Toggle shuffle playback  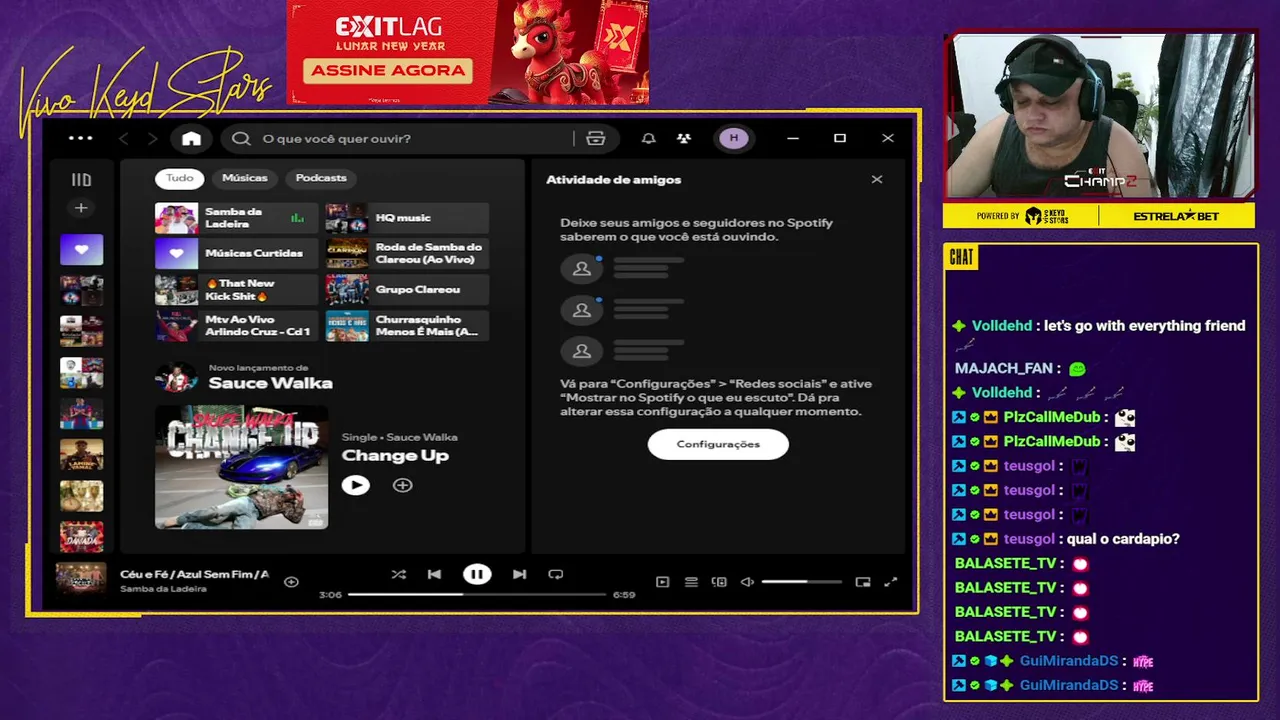pyautogui.click(x=399, y=574)
